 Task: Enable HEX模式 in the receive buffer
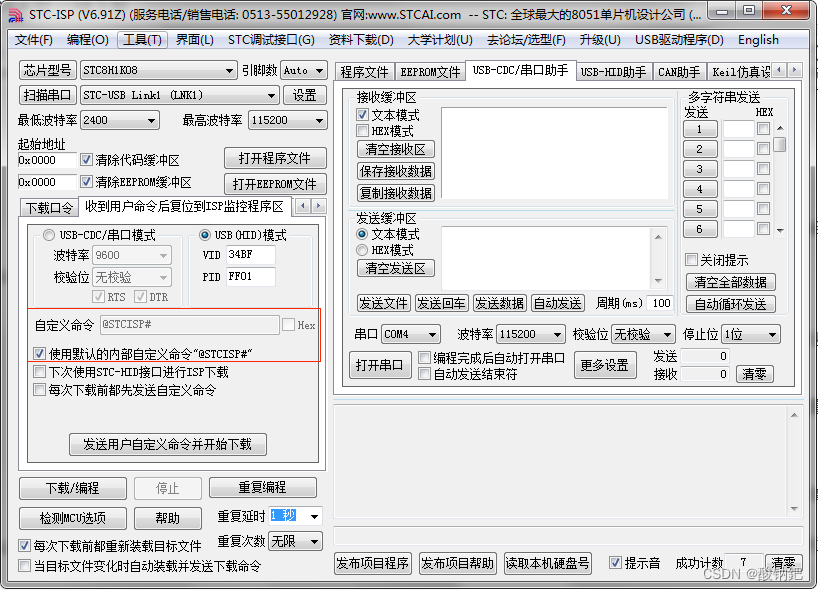[363, 130]
